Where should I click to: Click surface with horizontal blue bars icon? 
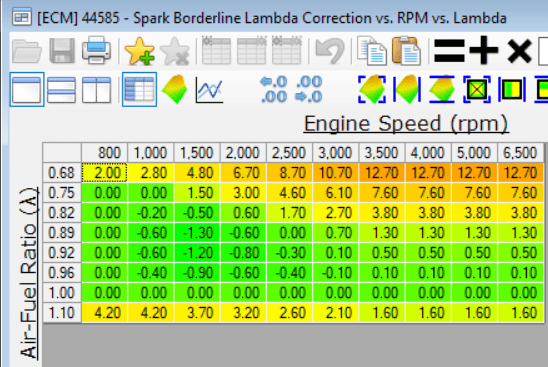pos(442,89)
